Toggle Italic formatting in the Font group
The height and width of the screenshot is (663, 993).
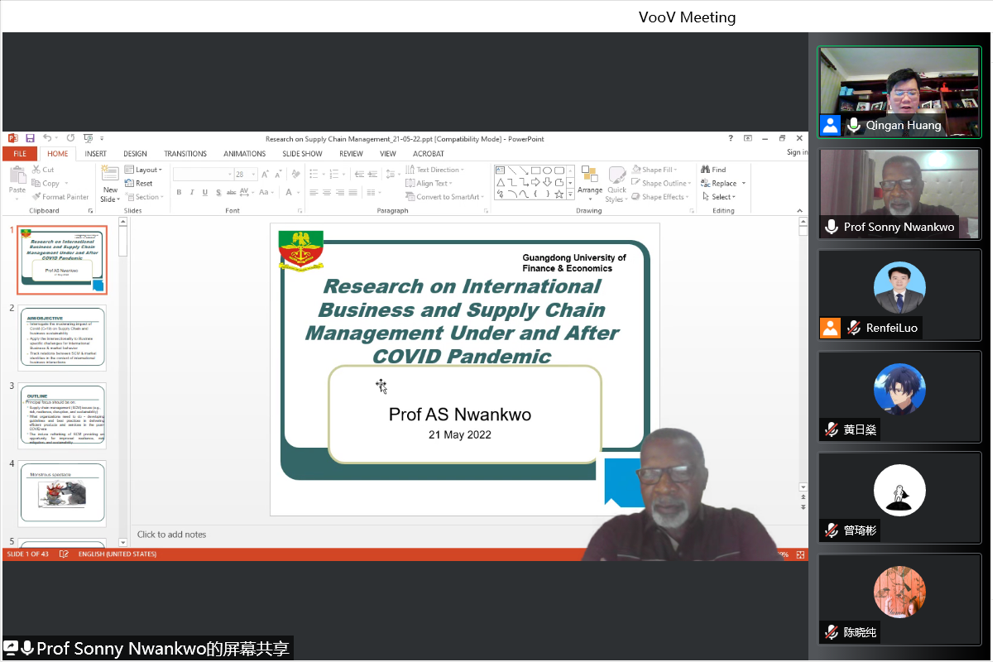pyautogui.click(x=192, y=193)
